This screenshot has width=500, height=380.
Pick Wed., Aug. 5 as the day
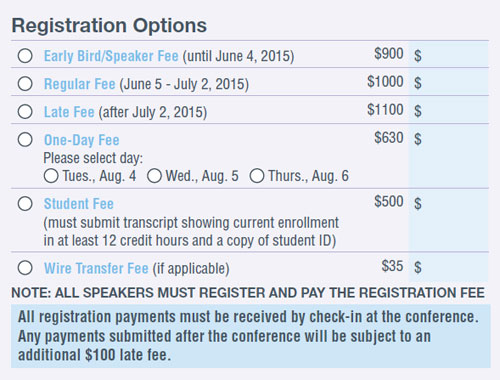(154, 176)
